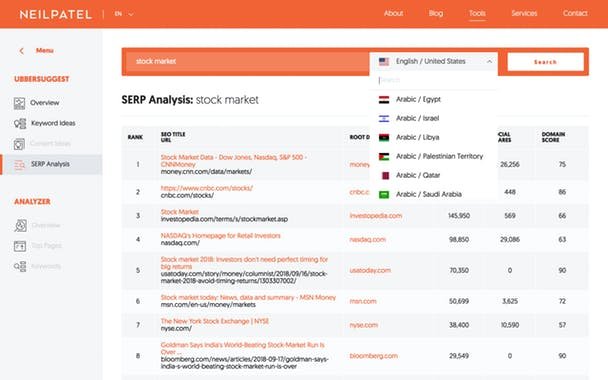Expand the EN site language selector
Image resolution: width=608 pixels, height=380 pixels.
point(124,14)
